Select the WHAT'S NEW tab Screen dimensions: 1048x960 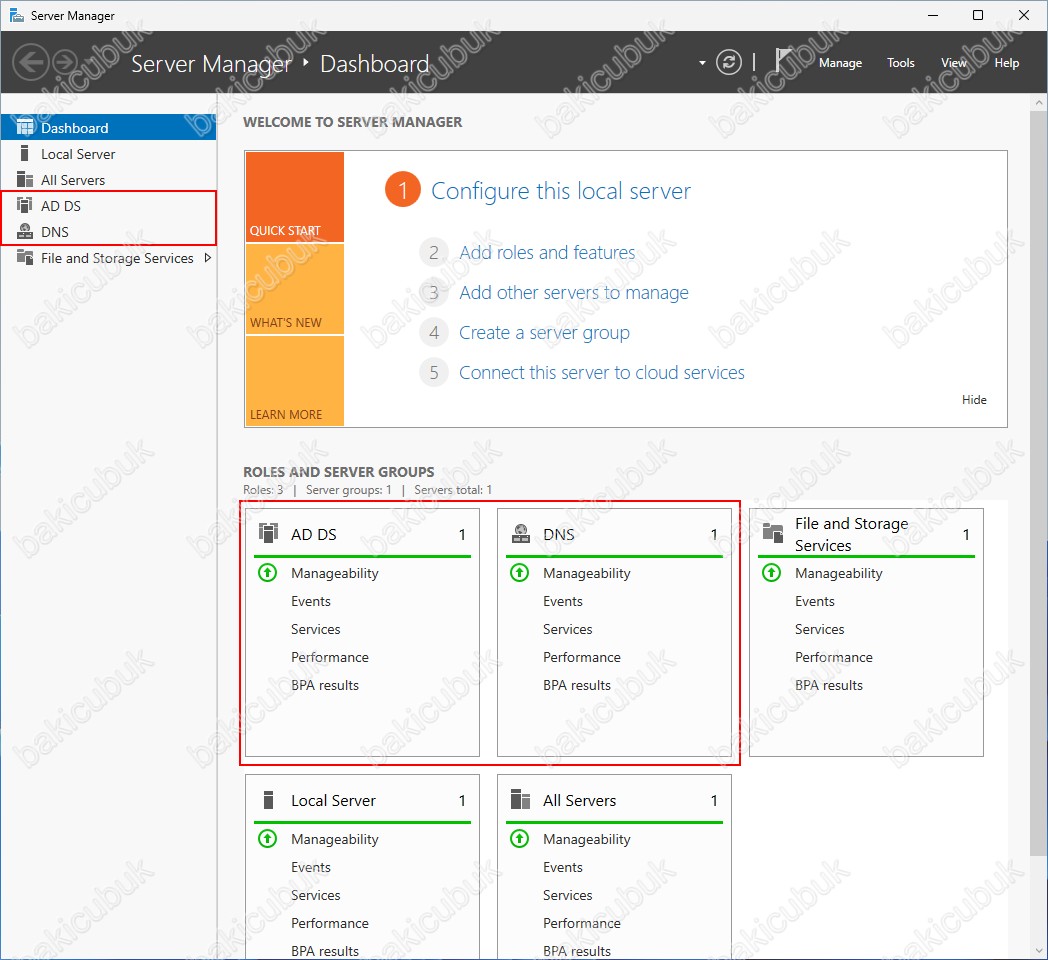[x=295, y=289]
